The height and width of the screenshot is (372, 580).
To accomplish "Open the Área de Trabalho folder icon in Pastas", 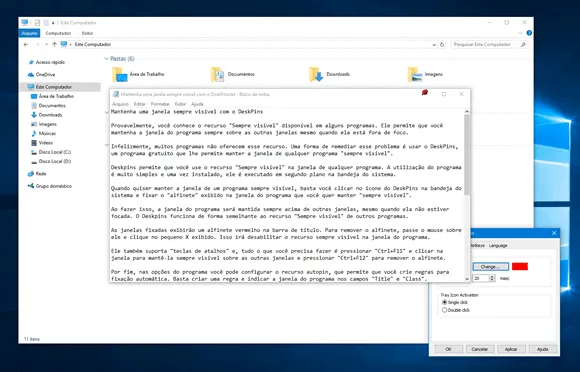I will [120, 74].
